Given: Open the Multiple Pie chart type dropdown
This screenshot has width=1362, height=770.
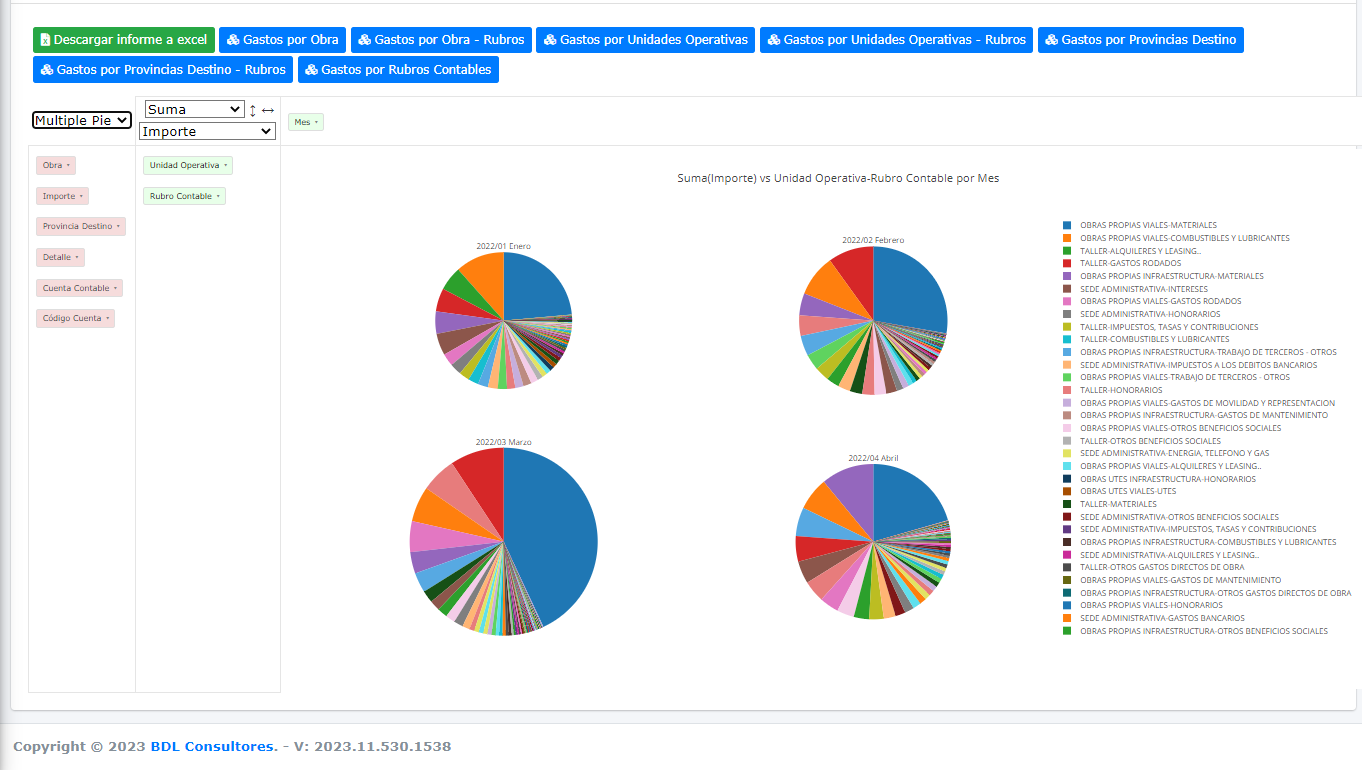Looking at the screenshot, I should point(82,120).
